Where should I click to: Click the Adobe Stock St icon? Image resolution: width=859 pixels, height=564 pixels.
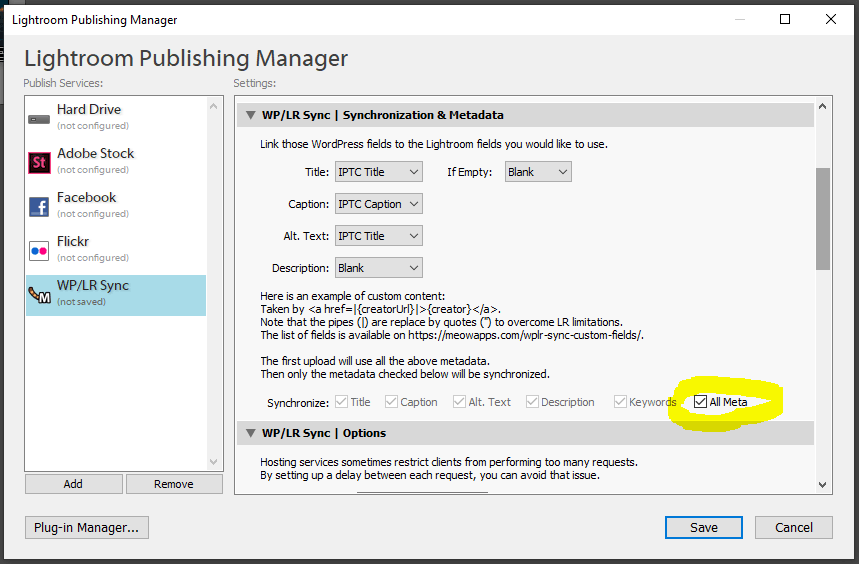[39, 163]
